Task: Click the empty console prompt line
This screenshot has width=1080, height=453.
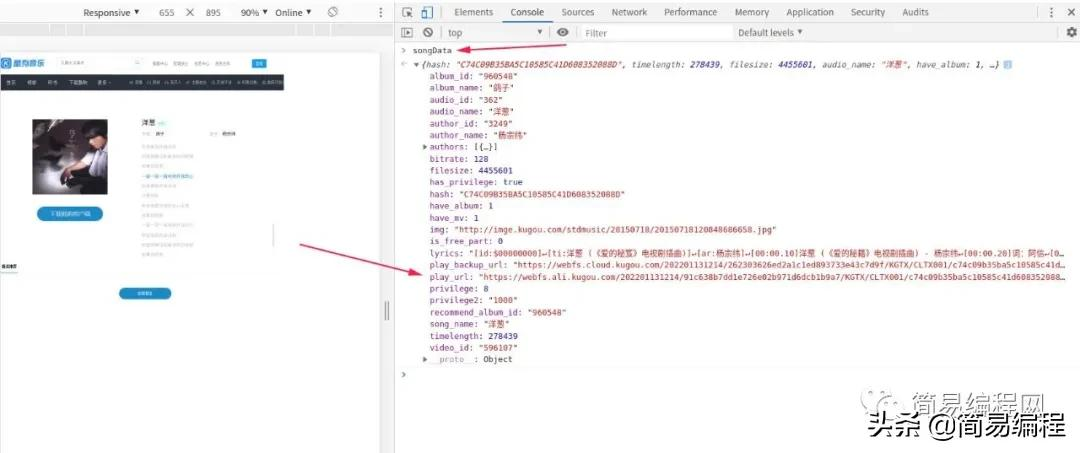Action: pos(737,375)
